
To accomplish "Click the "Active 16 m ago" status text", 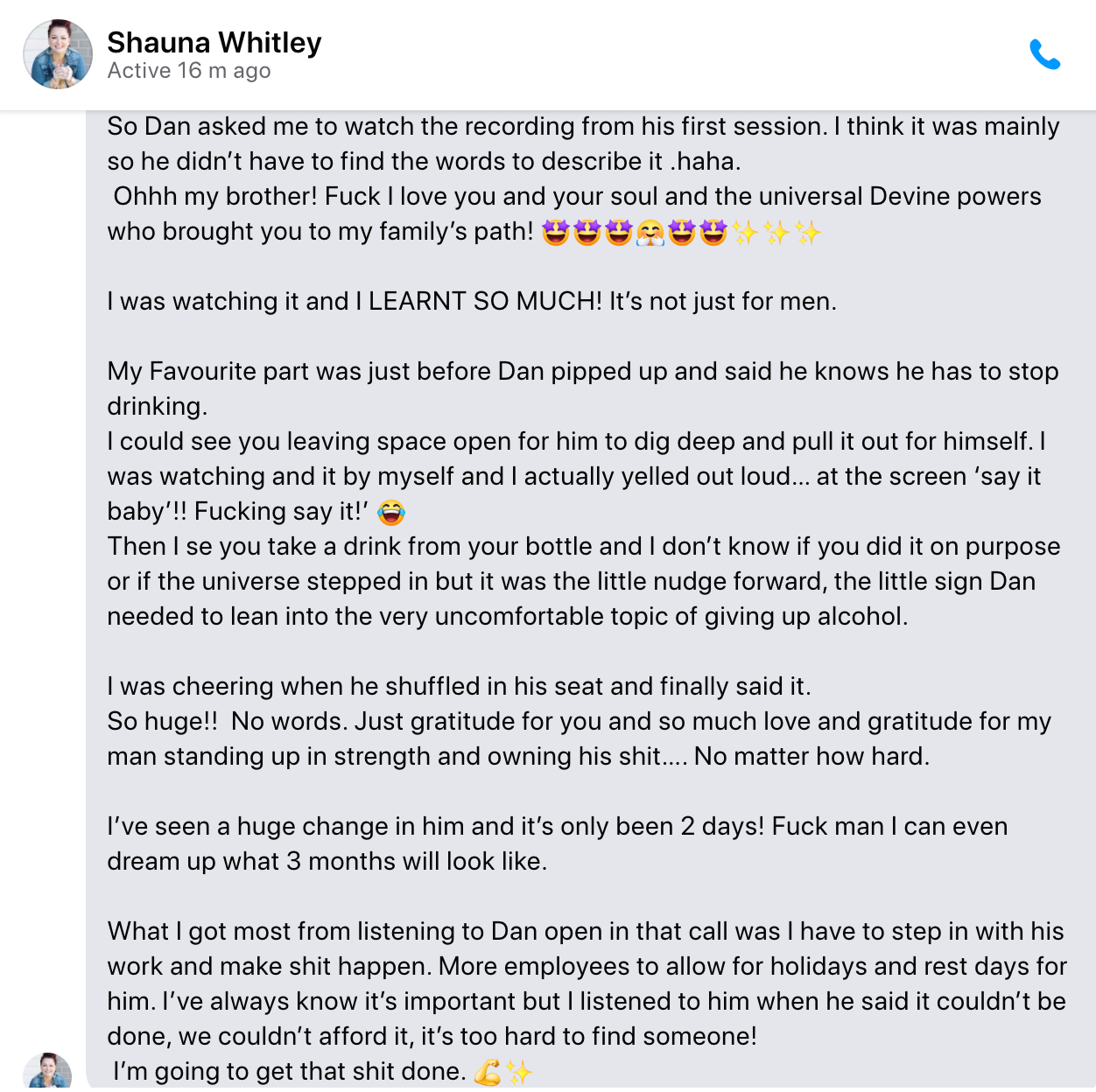I will pyautogui.click(x=189, y=71).
